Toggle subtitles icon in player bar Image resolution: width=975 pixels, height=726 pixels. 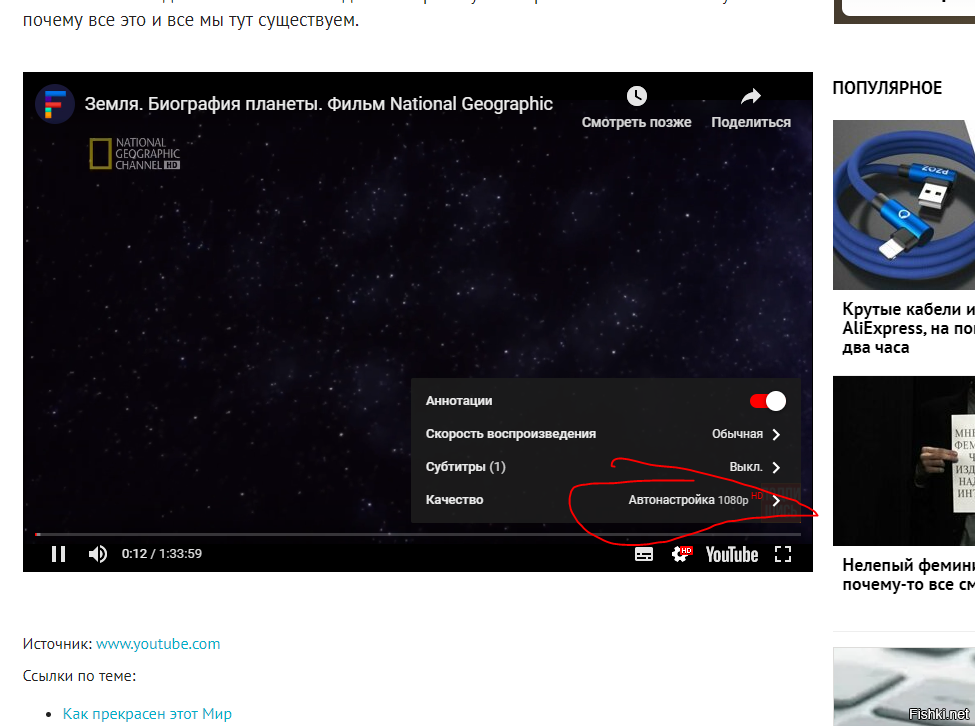[x=644, y=554]
